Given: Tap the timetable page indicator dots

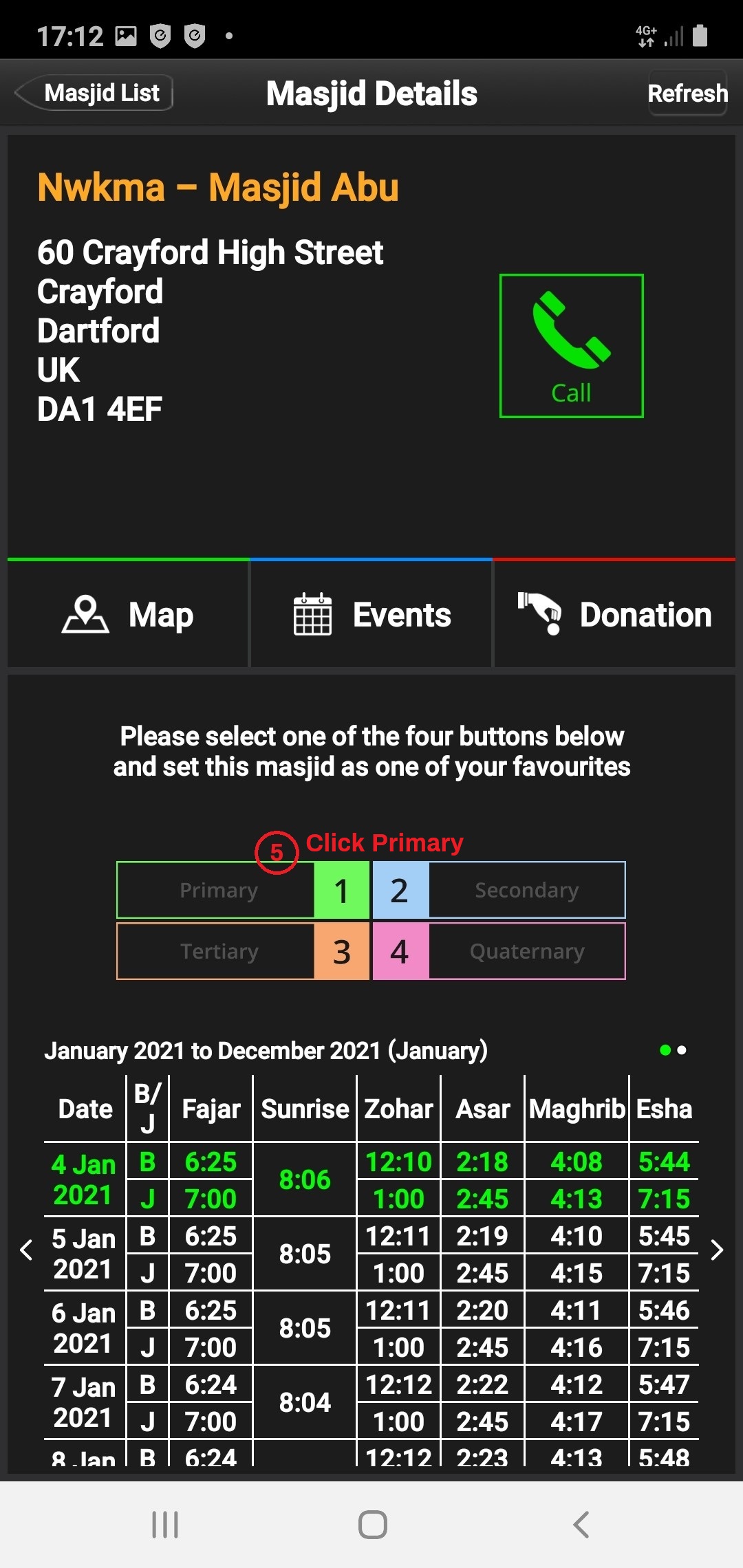Looking at the screenshot, I should (x=673, y=1050).
